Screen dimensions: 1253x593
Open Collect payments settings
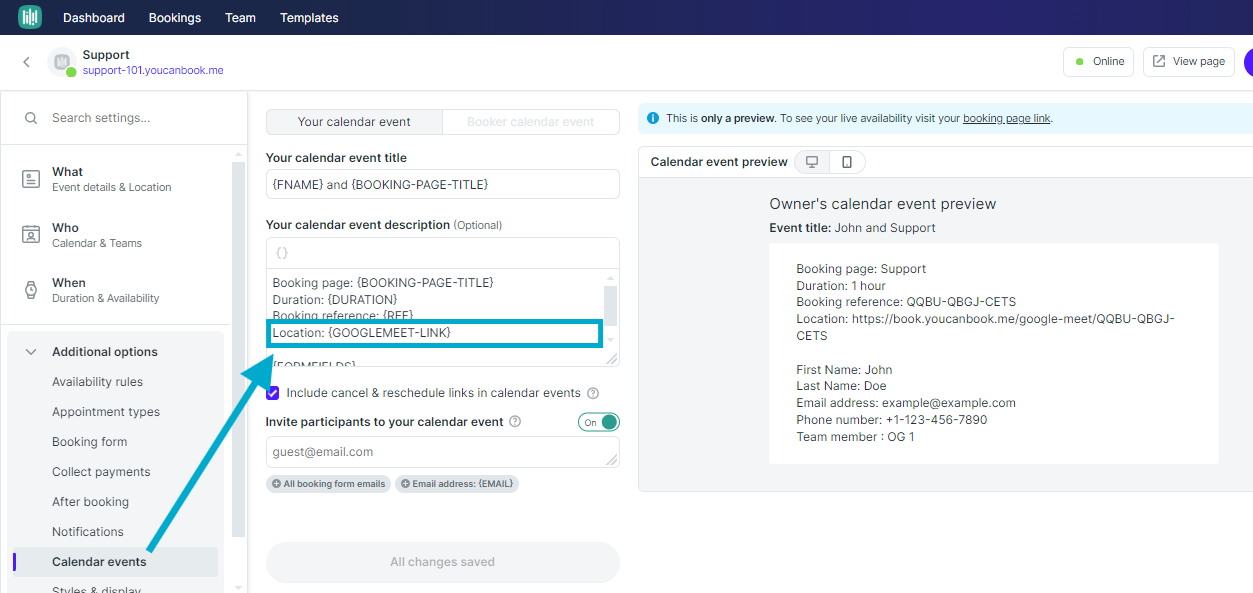tap(101, 472)
